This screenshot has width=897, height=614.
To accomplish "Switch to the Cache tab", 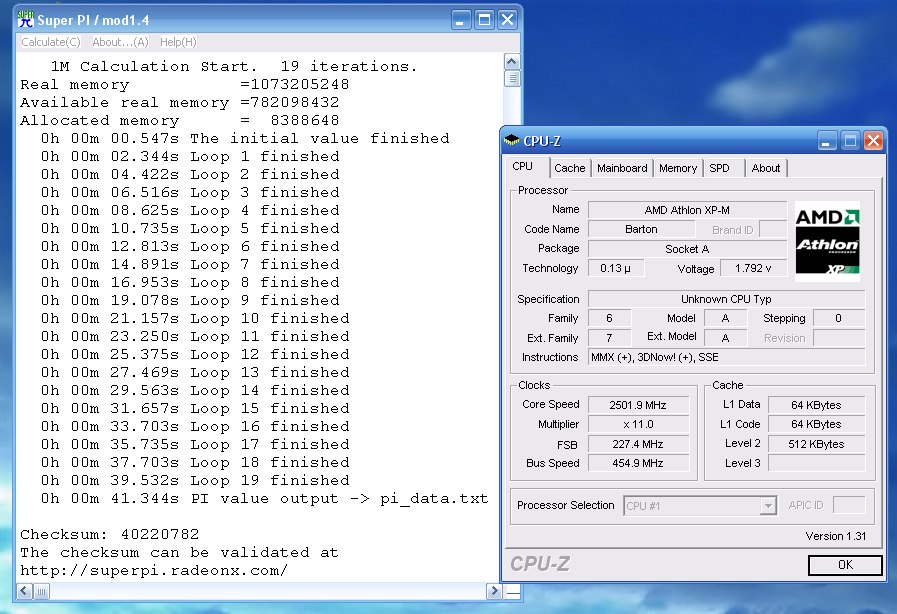I will [x=569, y=168].
